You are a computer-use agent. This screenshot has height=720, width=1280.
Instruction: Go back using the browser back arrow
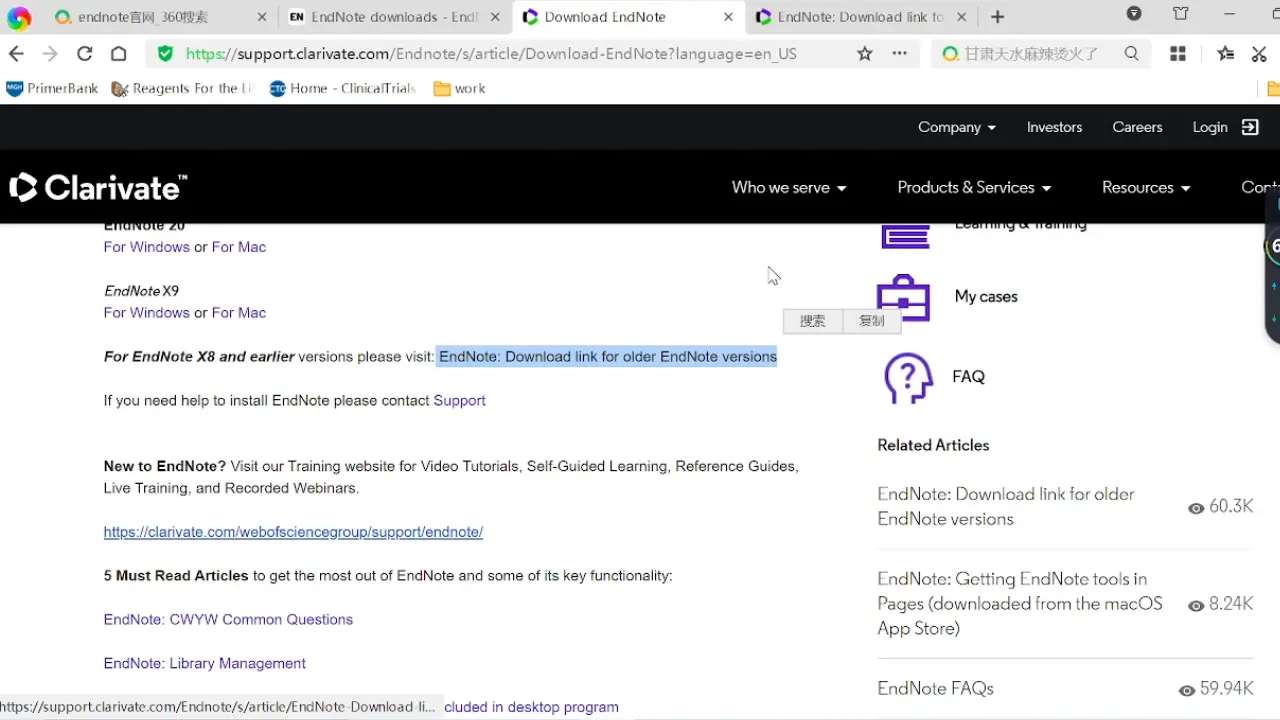click(x=16, y=54)
